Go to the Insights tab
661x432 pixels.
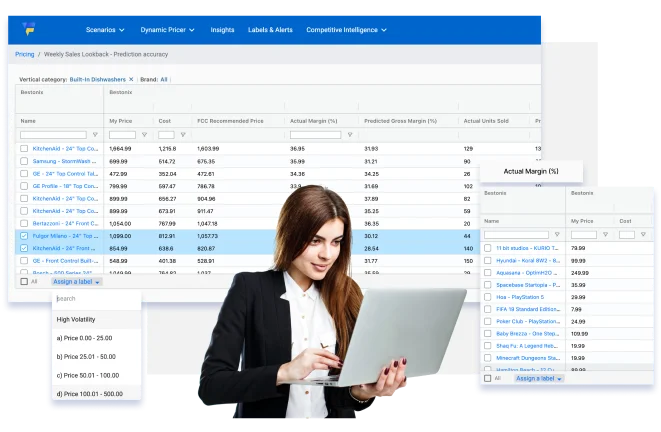coord(223,30)
